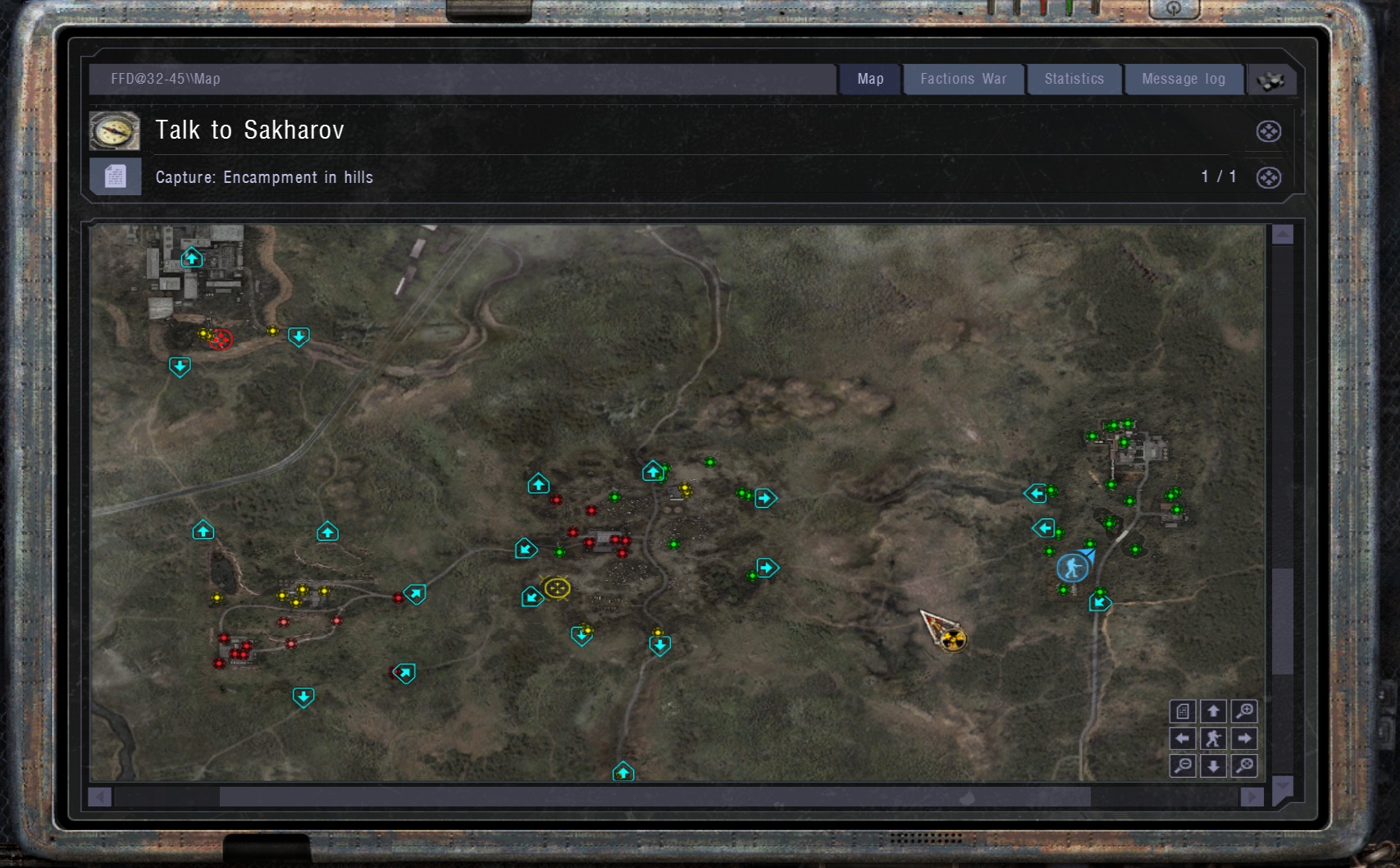Click the "FFD@32-45\\Map" path label

pyautogui.click(x=166, y=80)
